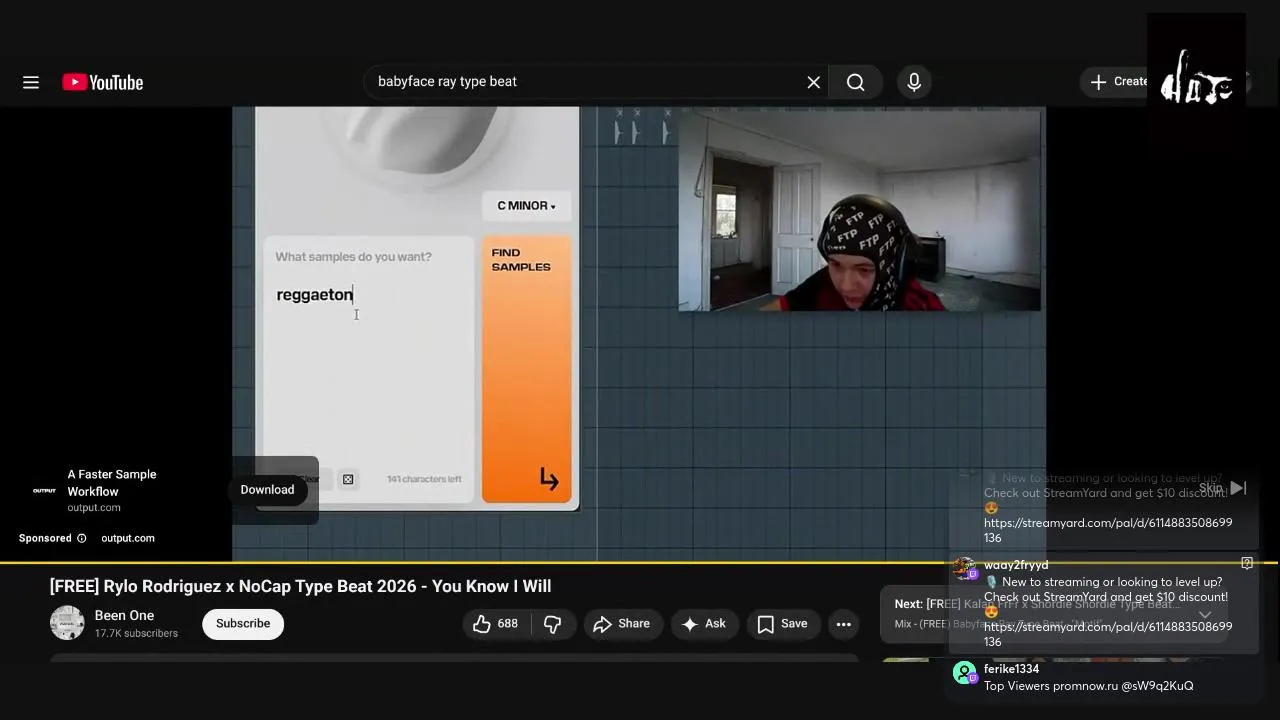
Task: Open output.com sponsored link
Action: tap(128, 538)
